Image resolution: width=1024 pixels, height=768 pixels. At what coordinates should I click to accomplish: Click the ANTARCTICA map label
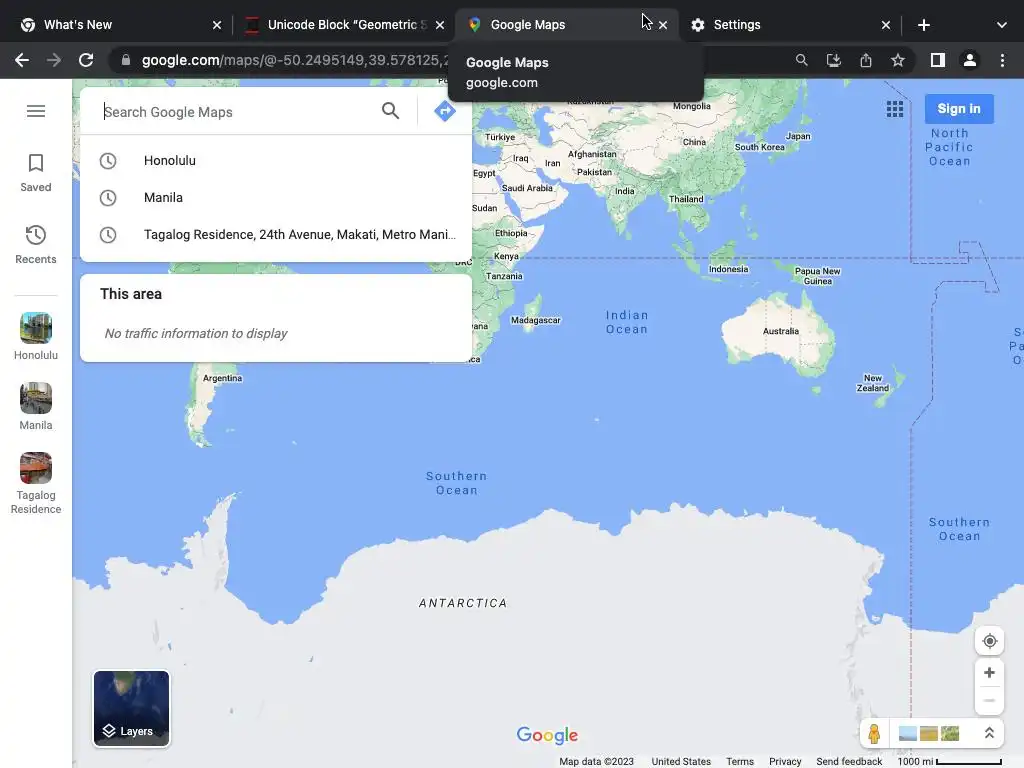click(463, 603)
